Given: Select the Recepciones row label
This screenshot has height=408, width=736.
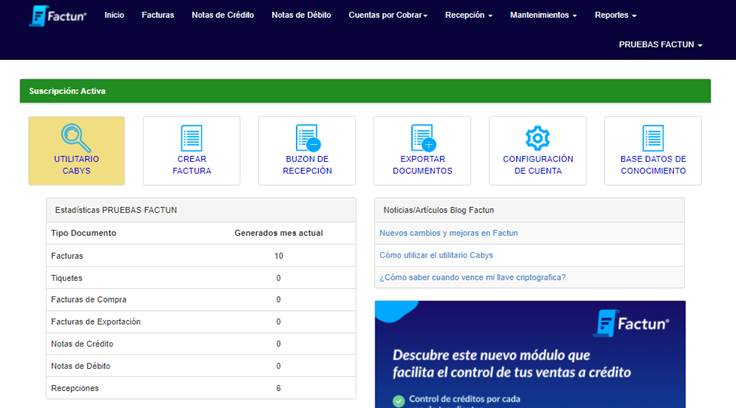Looking at the screenshot, I should [75, 388].
